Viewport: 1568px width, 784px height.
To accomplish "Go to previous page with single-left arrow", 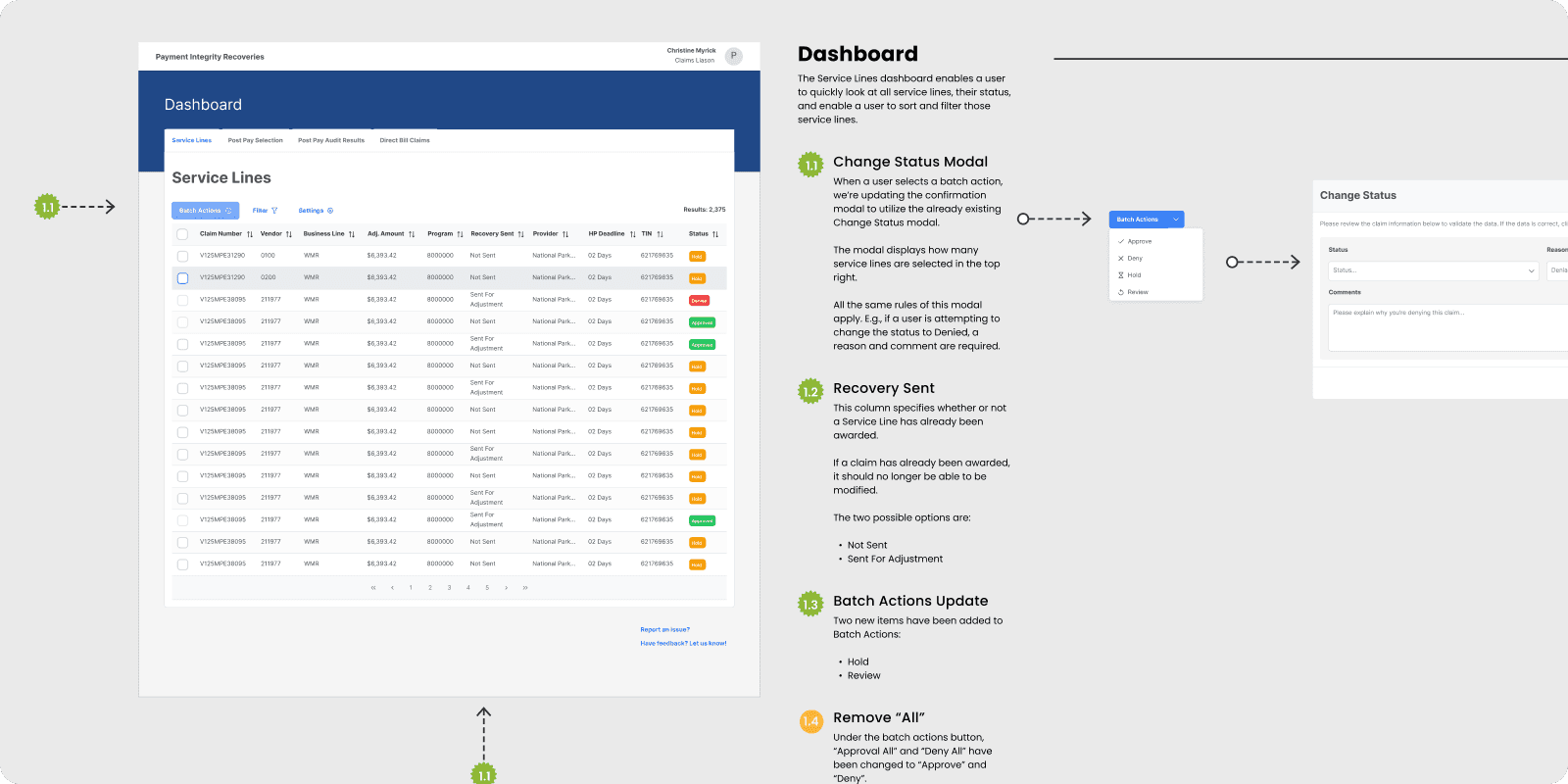I will click(x=392, y=588).
